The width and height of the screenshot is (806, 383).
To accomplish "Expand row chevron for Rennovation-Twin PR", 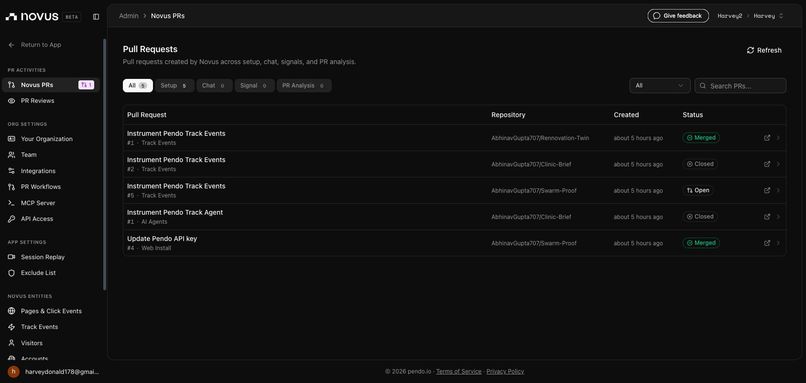I will [778, 138].
